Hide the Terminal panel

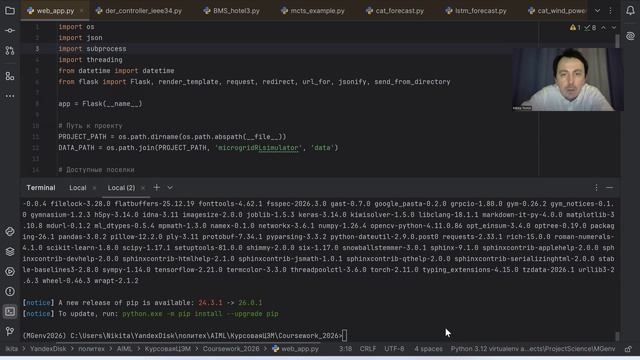click(609, 188)
